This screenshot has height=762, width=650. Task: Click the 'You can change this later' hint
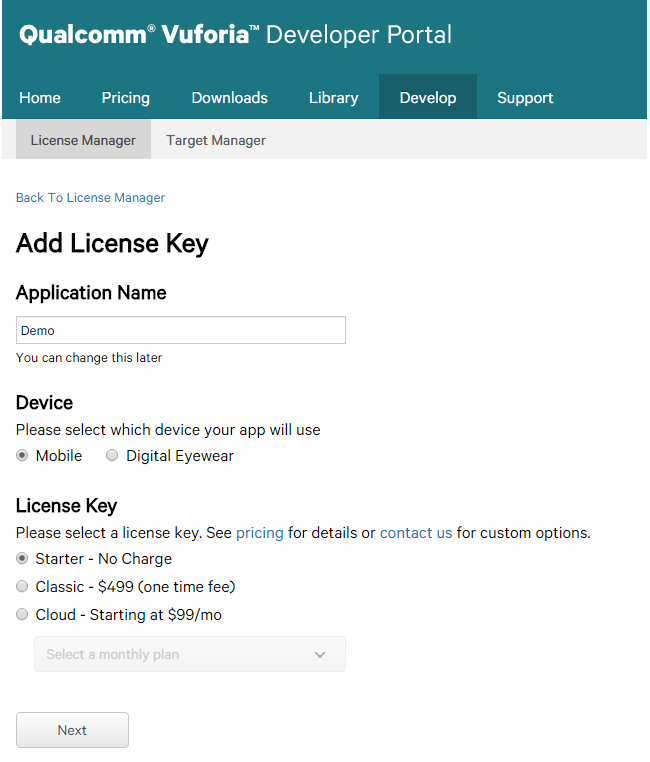pyautogui.click(x=89, y=358)
